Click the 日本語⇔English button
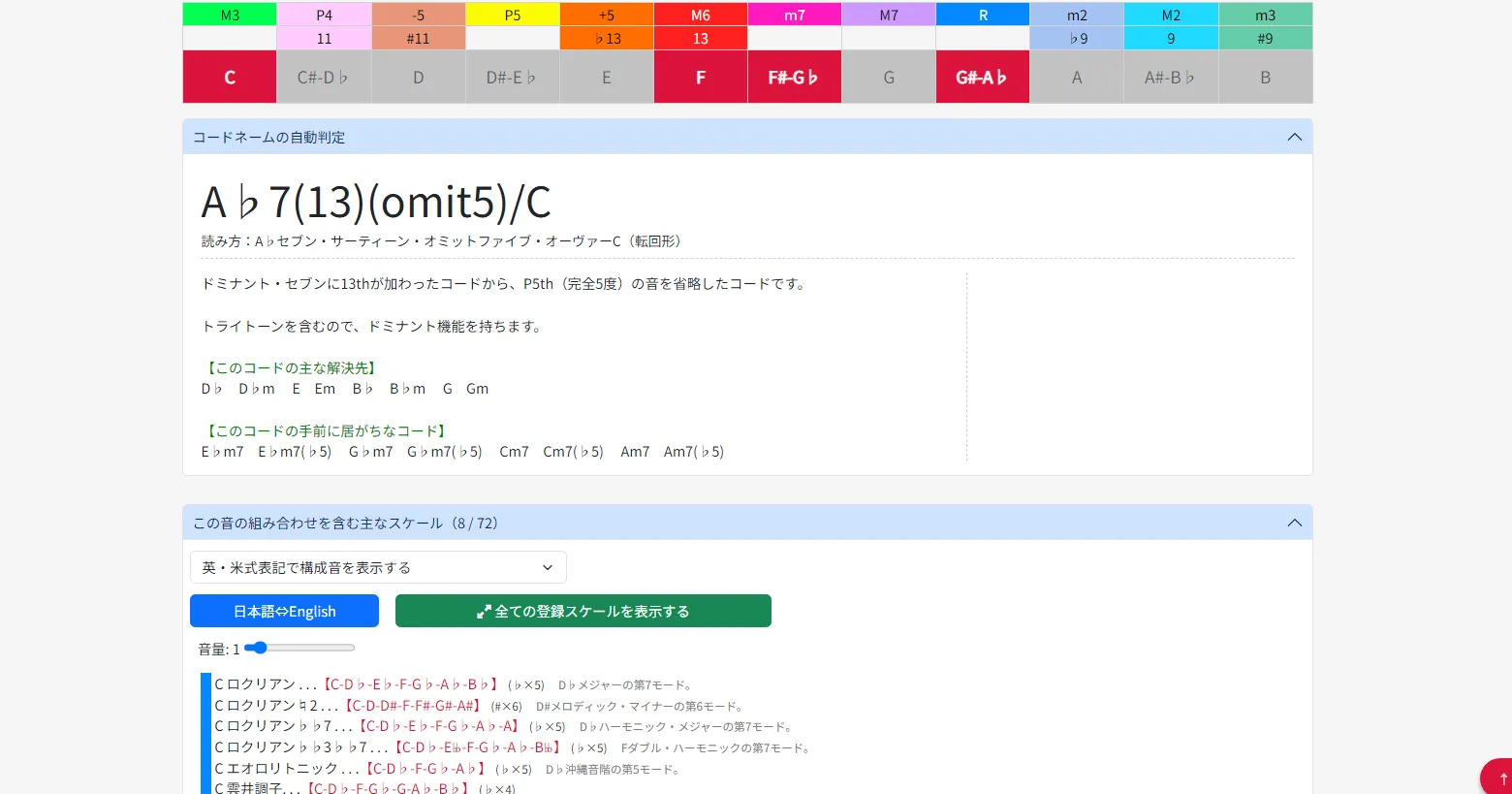 284,611
